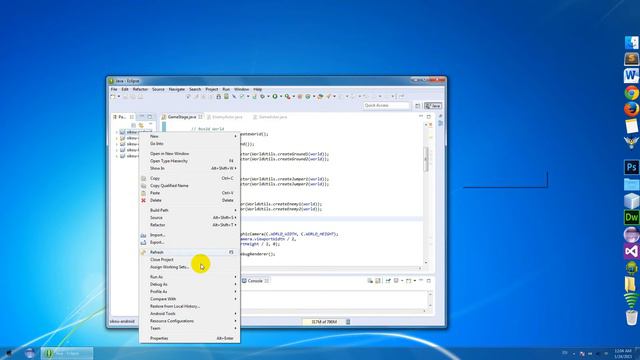Viewport: 640px width, 360px height.
Task: Switch to the GameStage.java editor tab
Action: pyautogui.click(x=182, y=117)
